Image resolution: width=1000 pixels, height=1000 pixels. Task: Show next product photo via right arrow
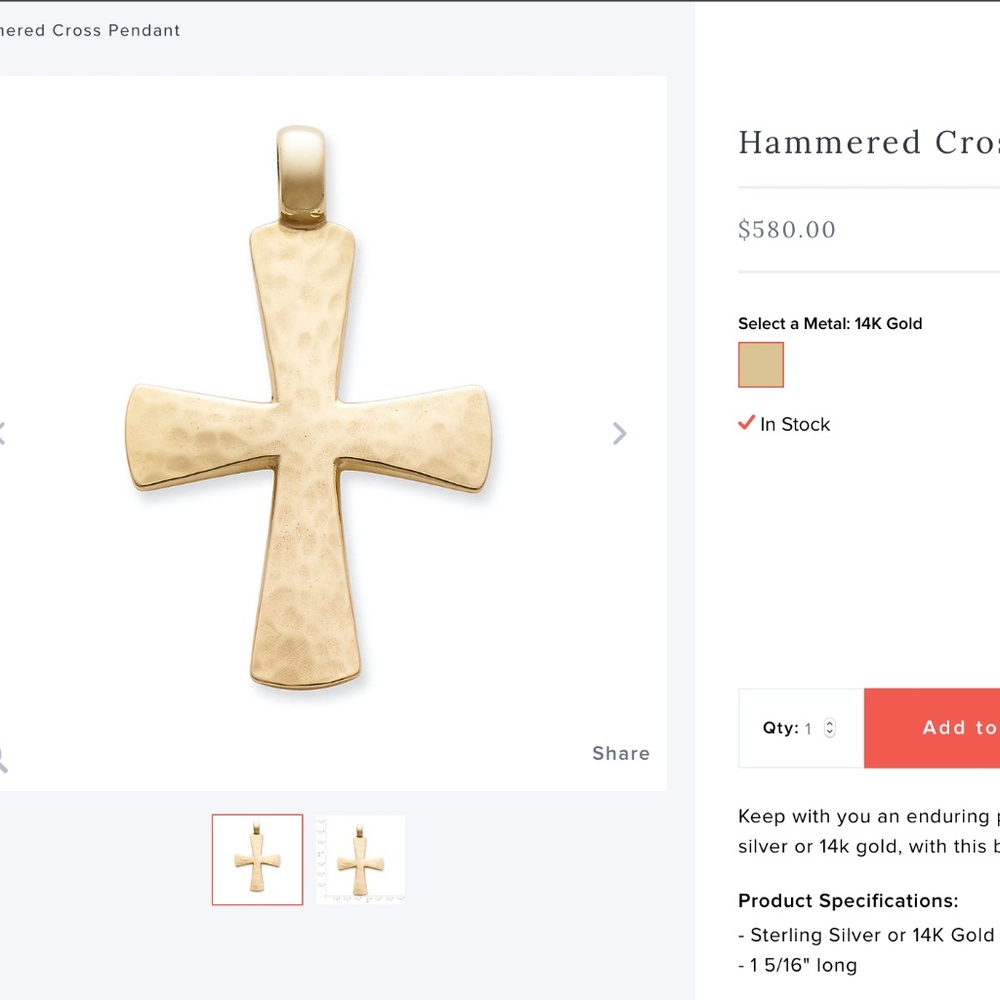click(x=620, y=433)
